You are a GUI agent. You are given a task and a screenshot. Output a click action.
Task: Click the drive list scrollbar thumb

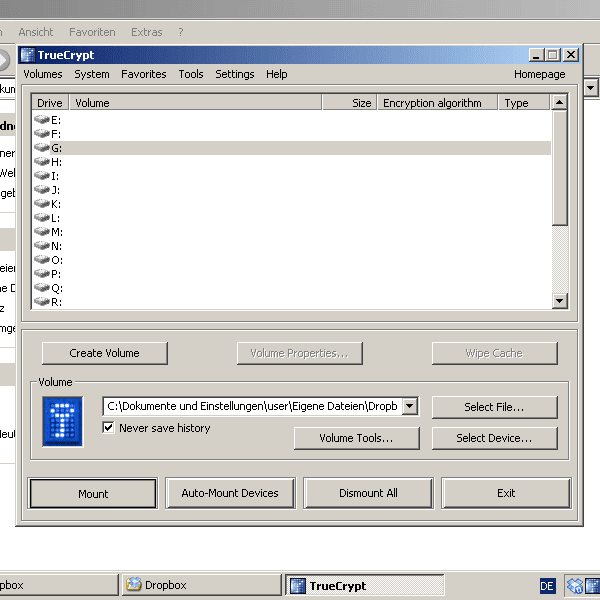click(559, 168)
